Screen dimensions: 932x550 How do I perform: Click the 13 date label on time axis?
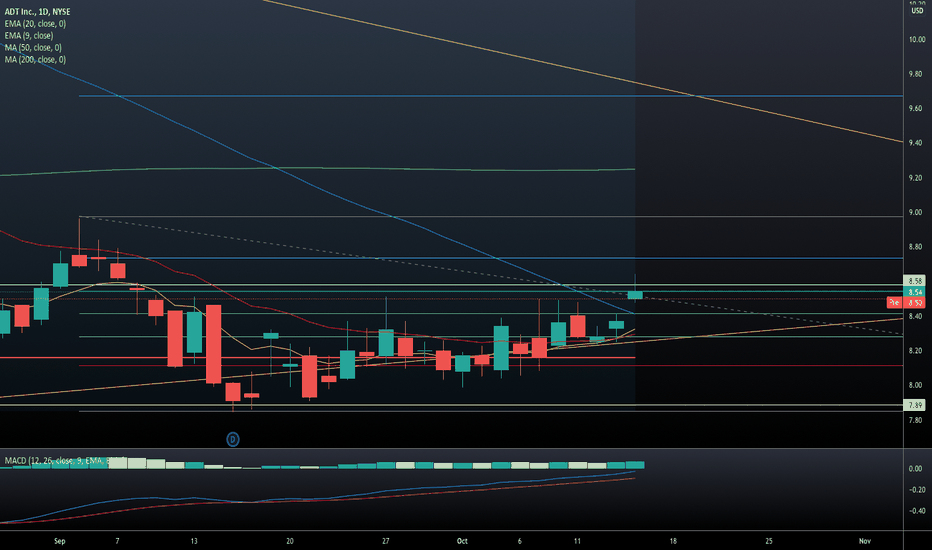point(194,541)
